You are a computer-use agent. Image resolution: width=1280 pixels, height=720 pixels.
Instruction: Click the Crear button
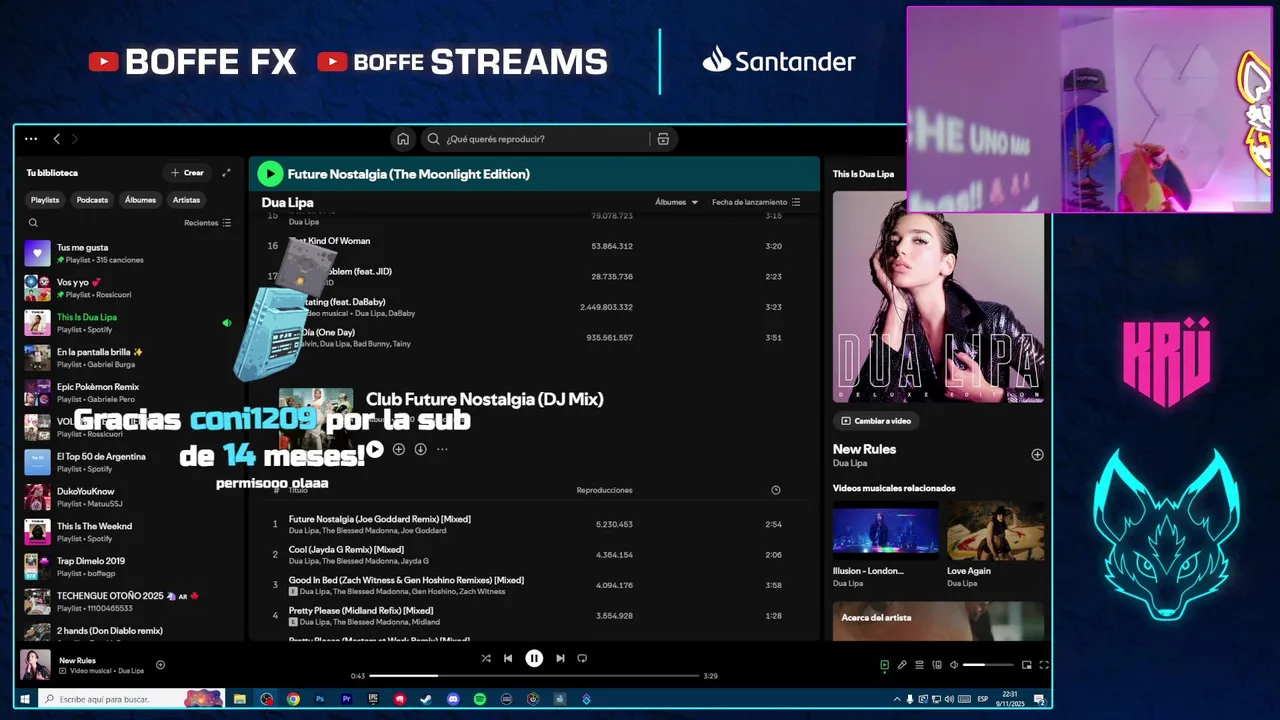pyautogui.click(x=187, y=173)
